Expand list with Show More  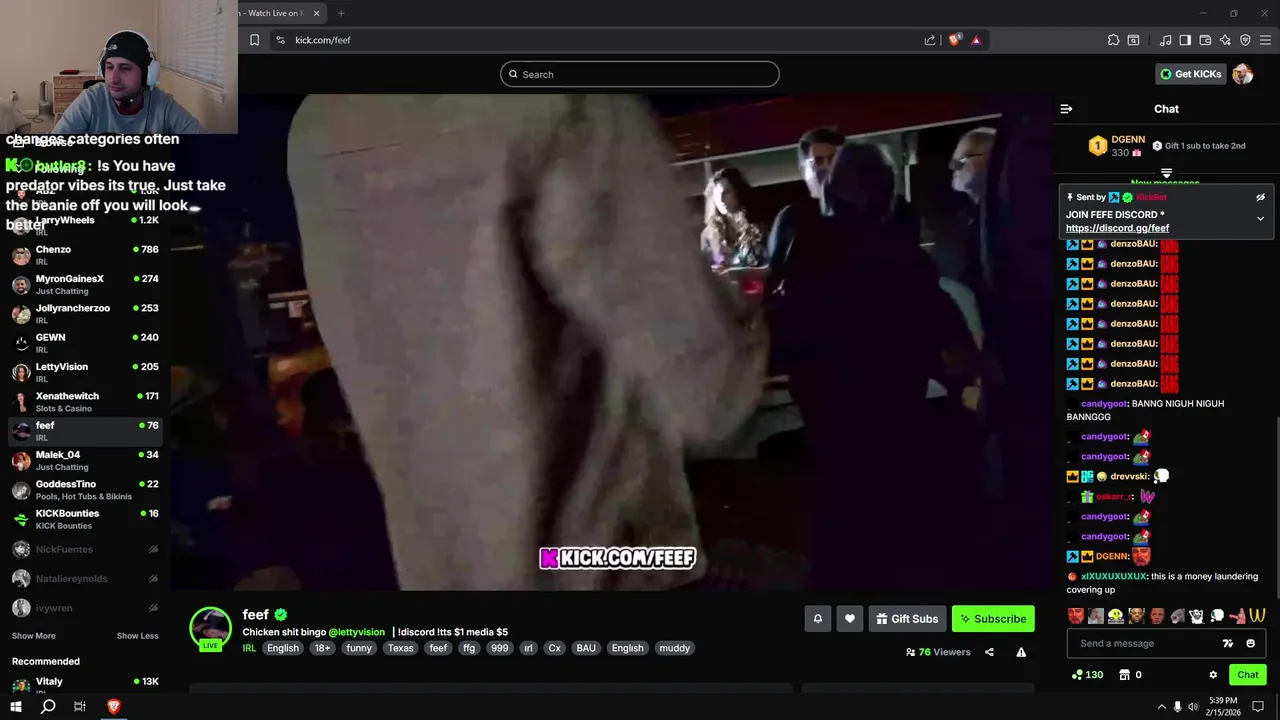click(33, 636)
